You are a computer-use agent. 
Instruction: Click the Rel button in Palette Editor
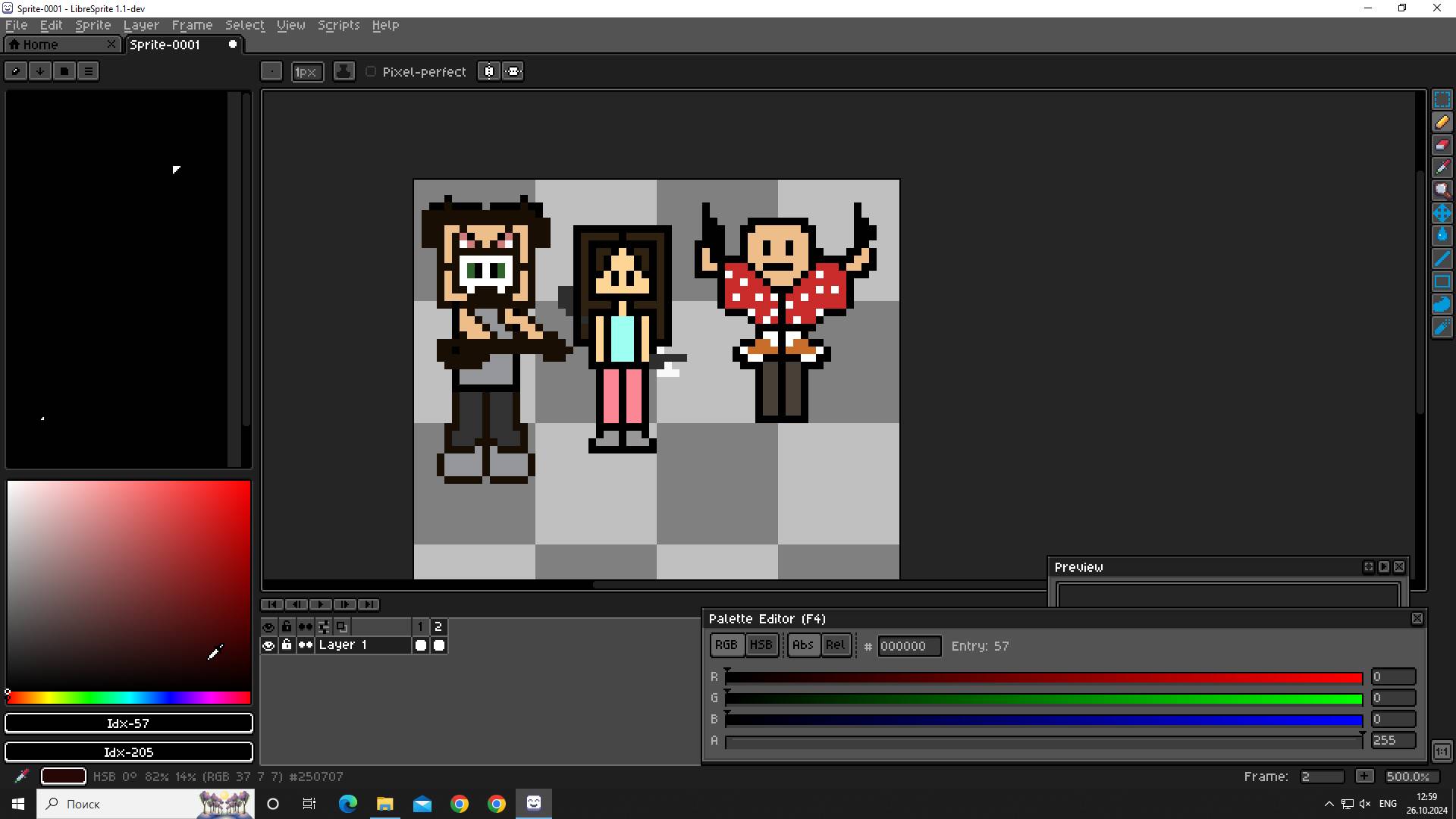click(x=835, y=645)
